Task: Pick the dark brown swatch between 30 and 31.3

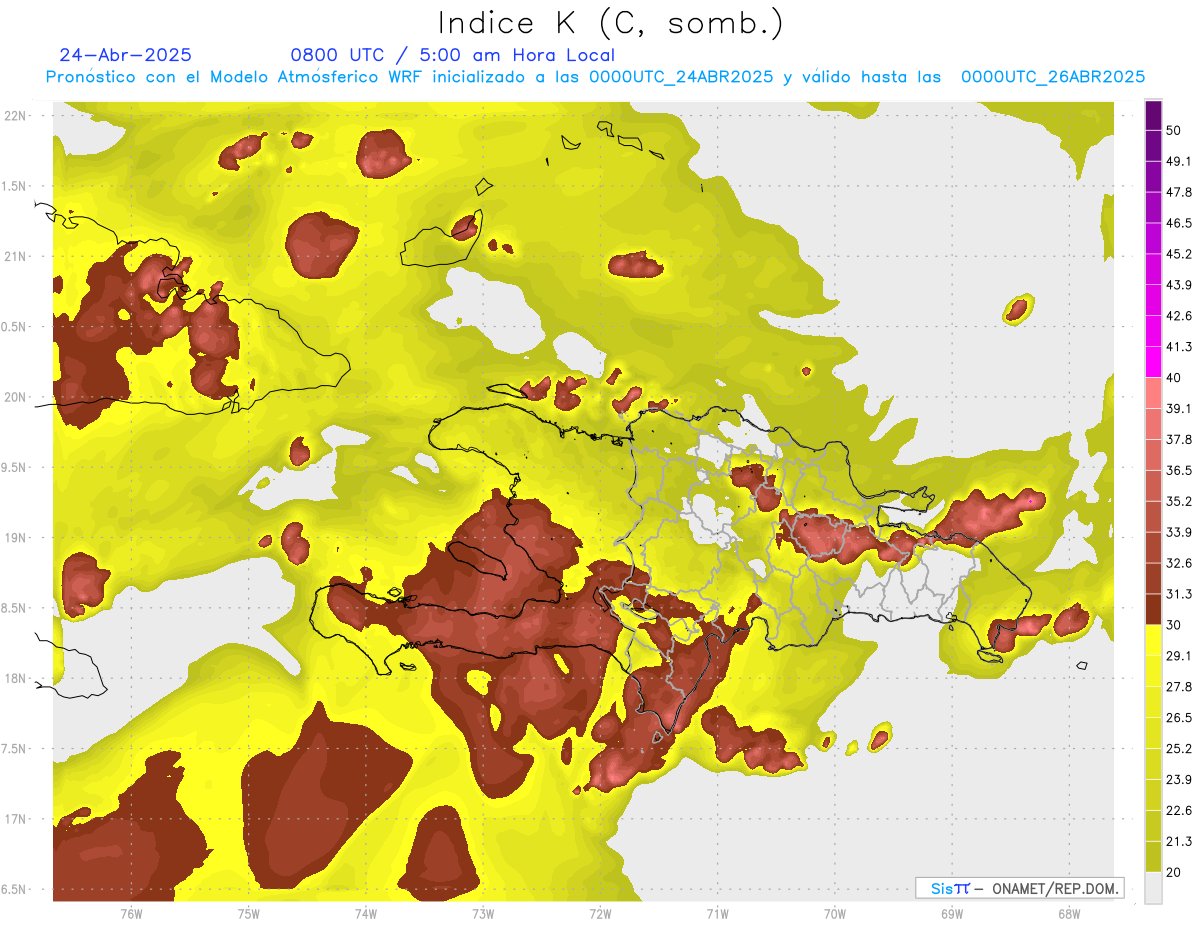Action: point(1153,609)
